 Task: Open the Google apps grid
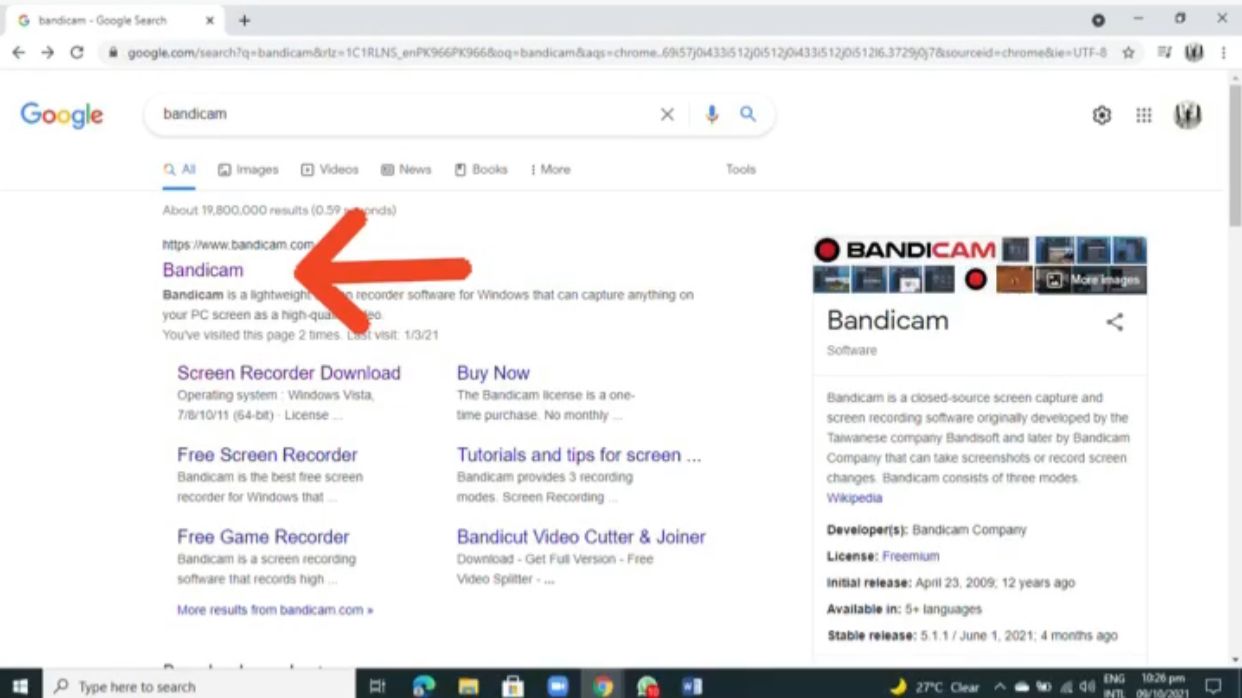tap(1144, 116)
